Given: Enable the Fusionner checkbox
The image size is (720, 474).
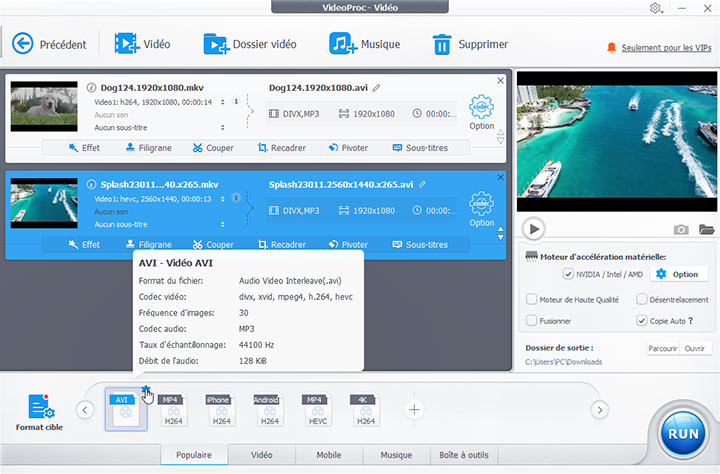Looking at the screenshot, I should [x=531, y=321].
